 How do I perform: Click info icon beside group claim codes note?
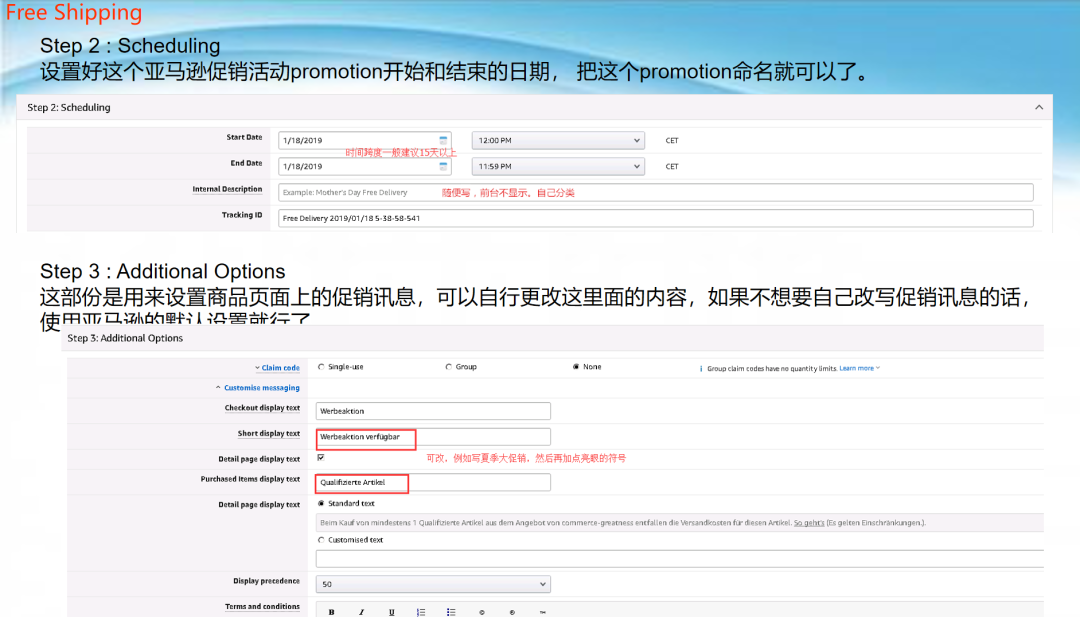(701, 368)
